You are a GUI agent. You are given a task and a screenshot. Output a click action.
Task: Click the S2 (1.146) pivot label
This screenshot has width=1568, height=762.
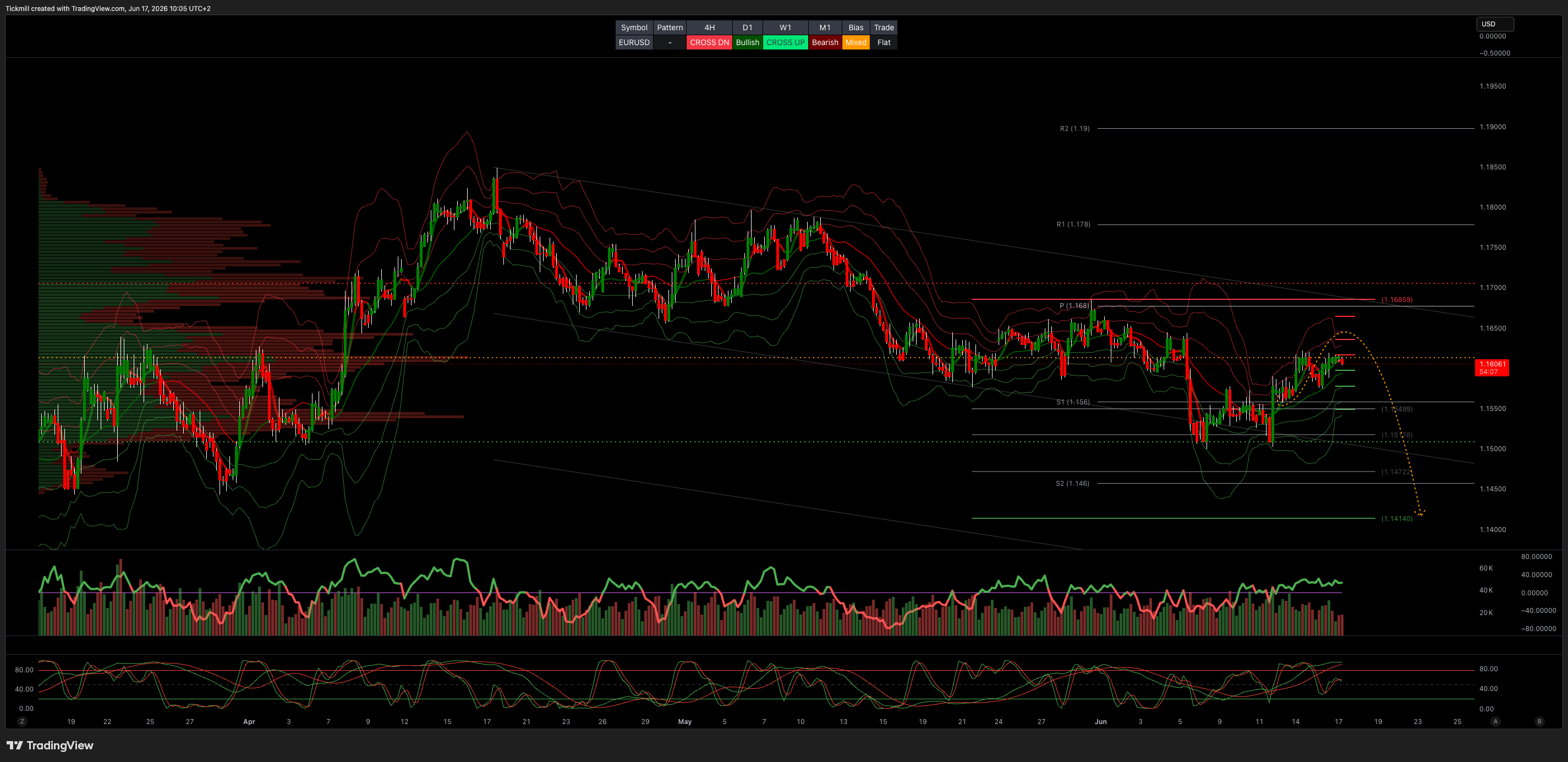pyautogui.click(x=1072, y=483)
